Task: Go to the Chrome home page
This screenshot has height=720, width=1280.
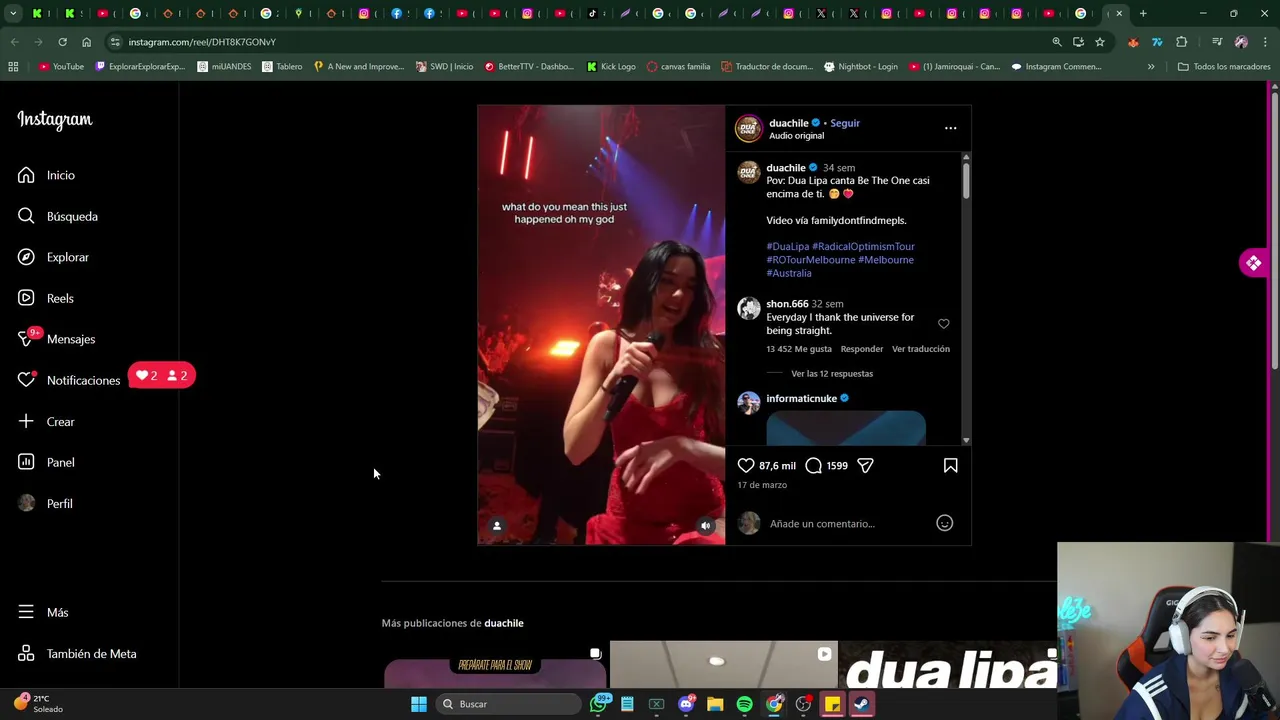Action: [86, 42]
